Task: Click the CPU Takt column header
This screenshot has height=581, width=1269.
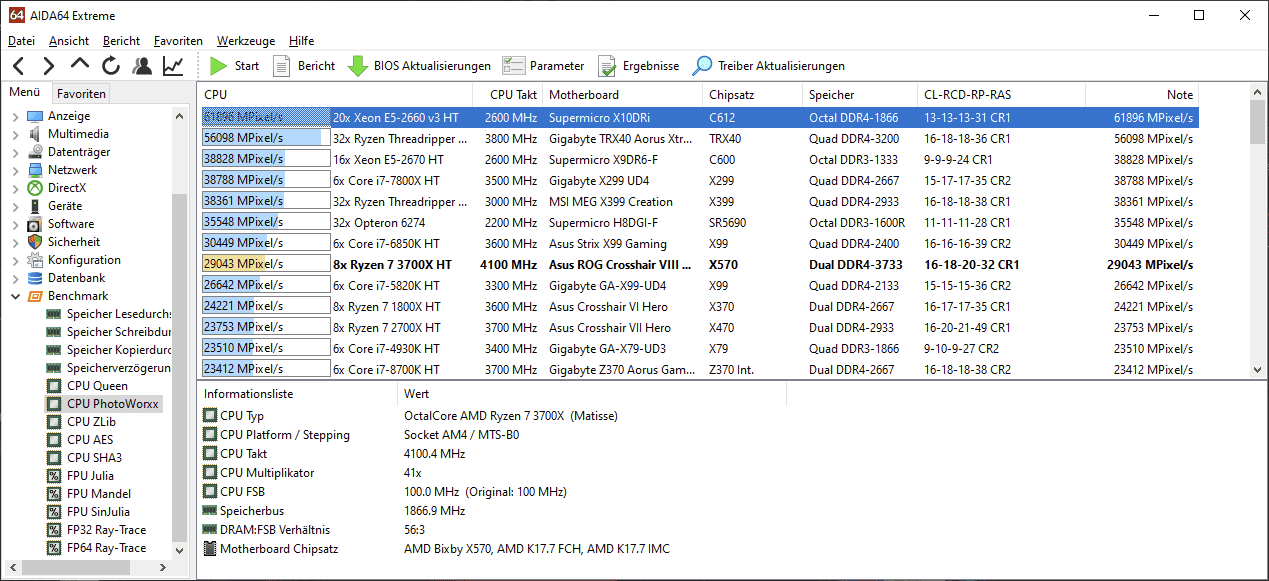Action: (513, 95)
